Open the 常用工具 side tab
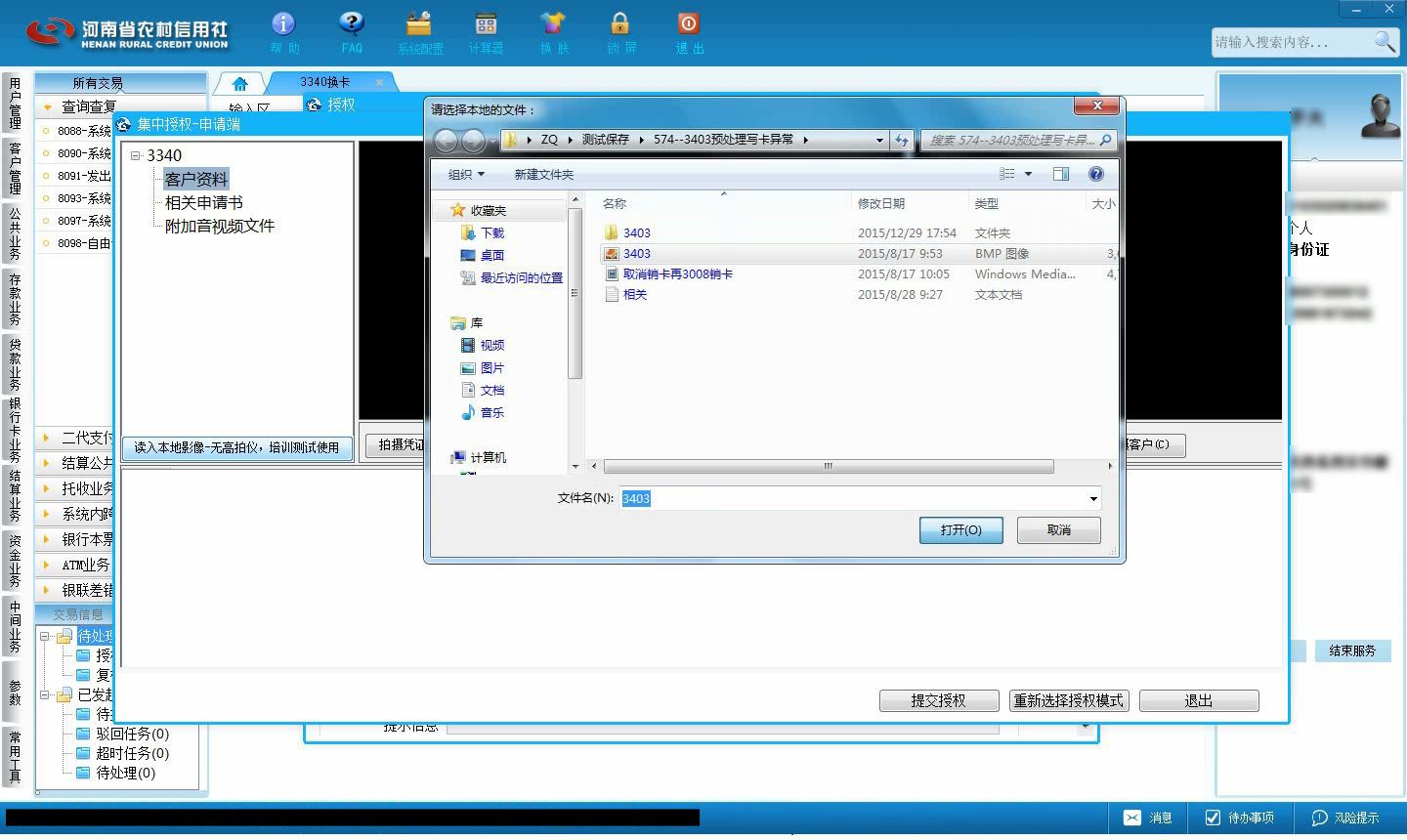Viewport: 1407px width, 840px height. point(14,756)
